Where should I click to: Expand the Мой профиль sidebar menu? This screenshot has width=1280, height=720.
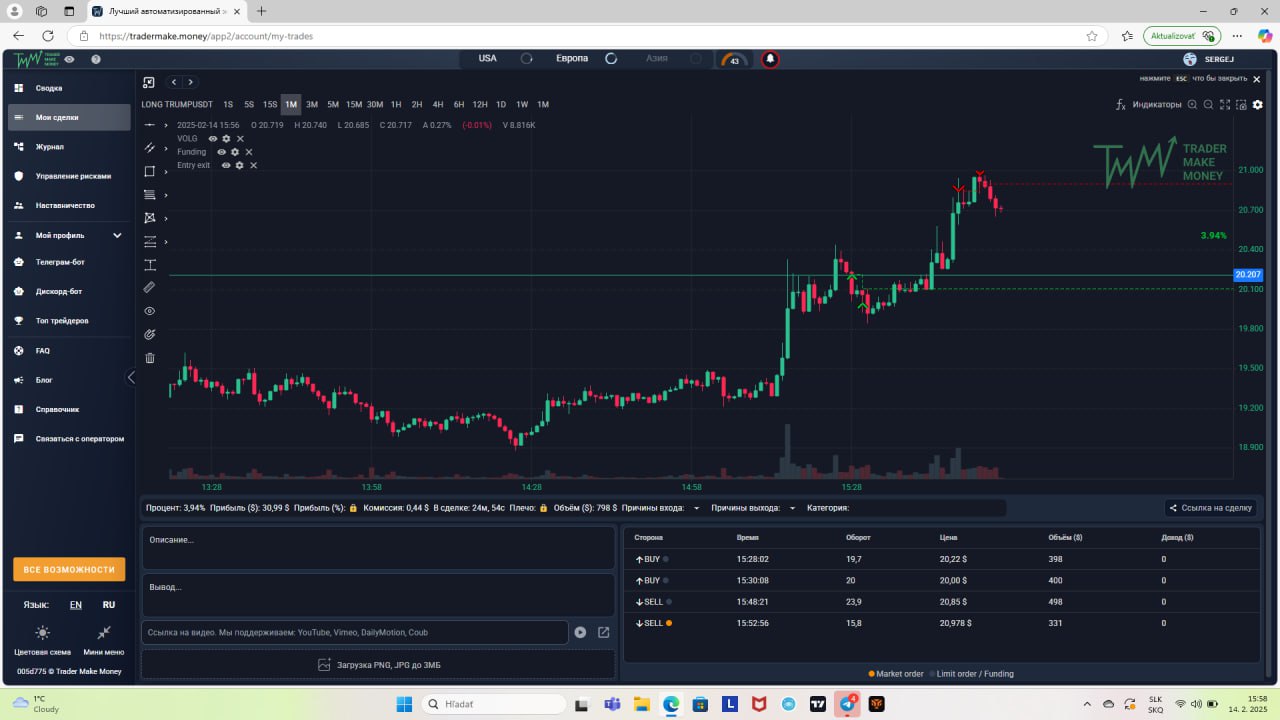click(x=68, y=235)
